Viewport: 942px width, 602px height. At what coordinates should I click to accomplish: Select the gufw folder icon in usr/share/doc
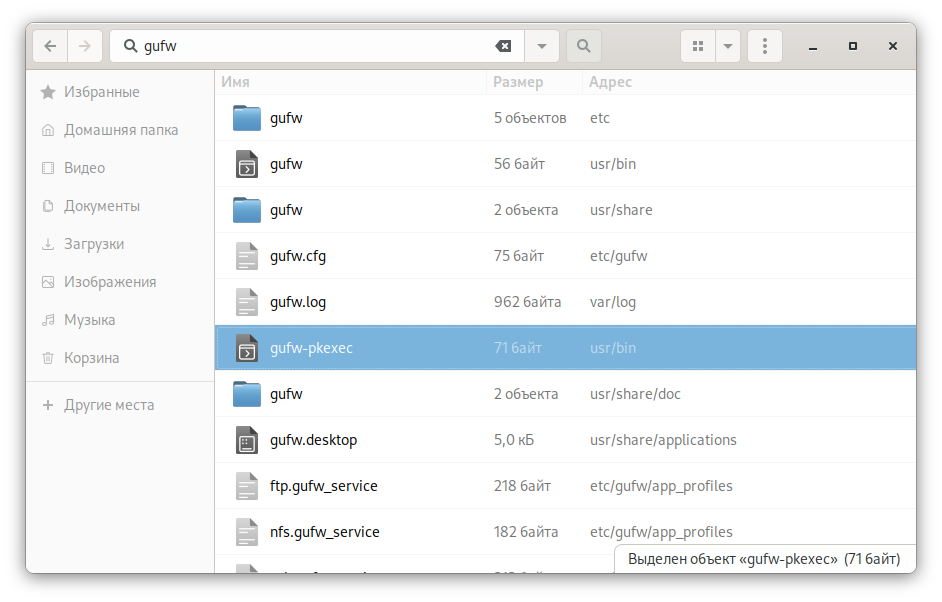247,394
